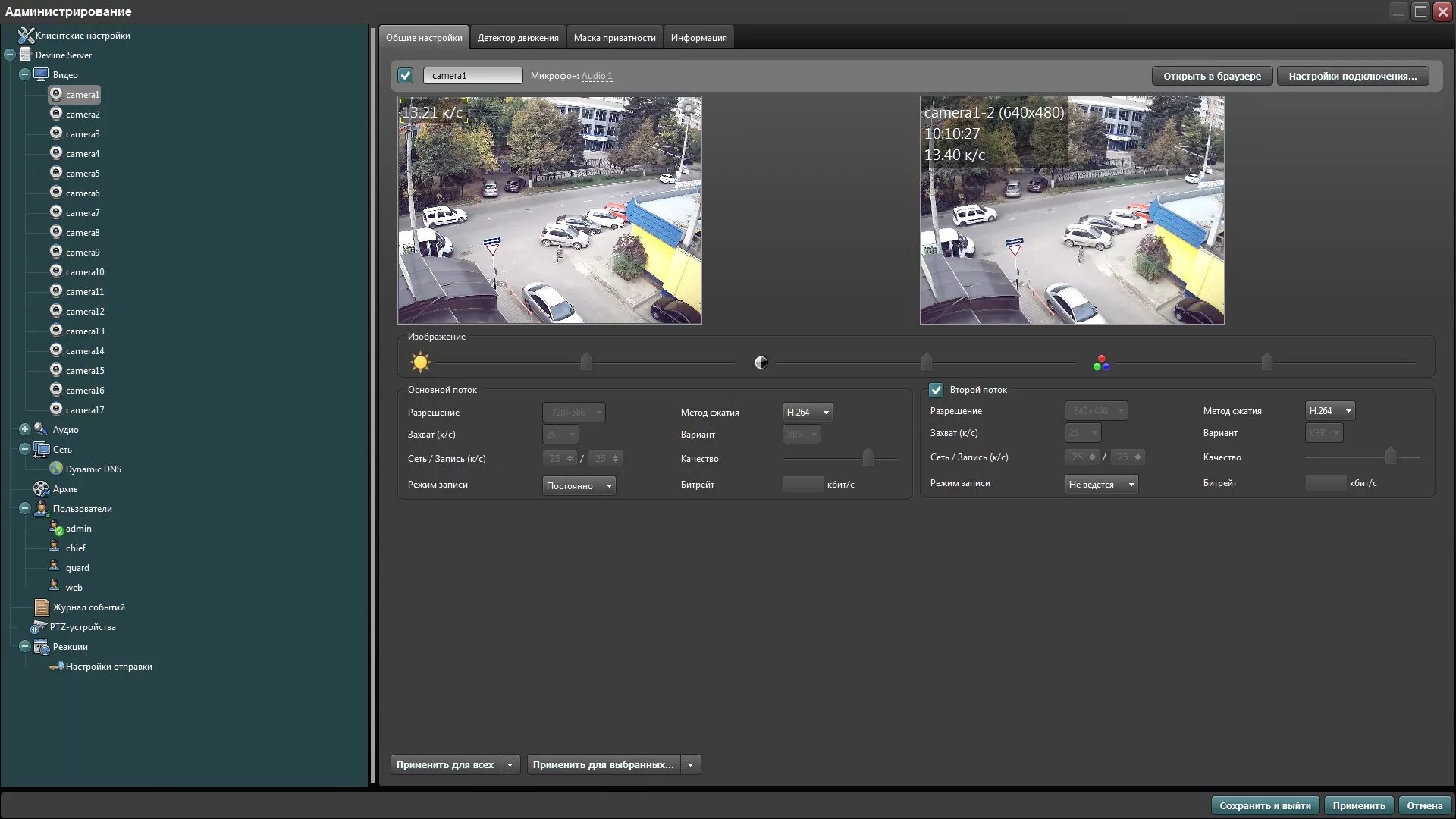Click the brightness sun icon
Viewport: 1456px width, 819px height.
(420, 362)
